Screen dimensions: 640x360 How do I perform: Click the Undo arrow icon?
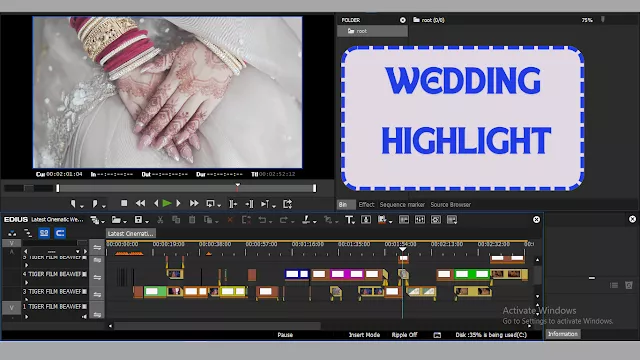262,220
